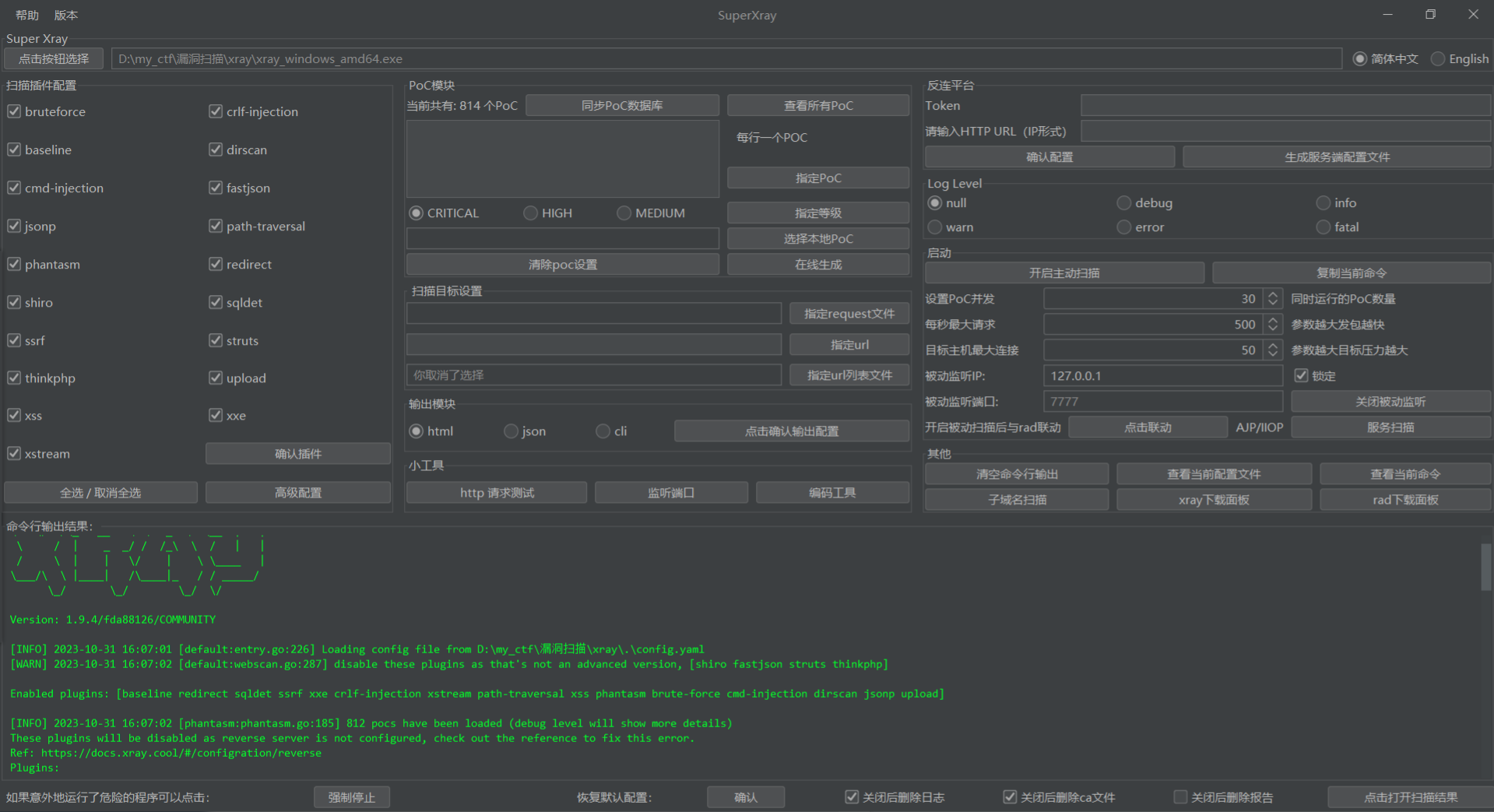Open the 编码工具 tool
1494x812 pixels.
pyautogui.click(x=832, y=493)
